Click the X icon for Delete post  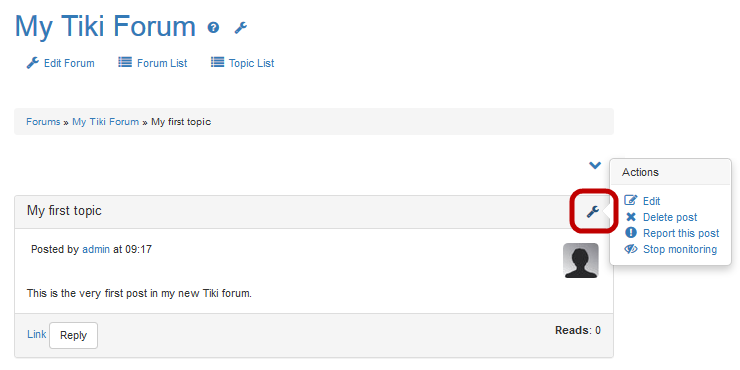(x=631, y=217)
